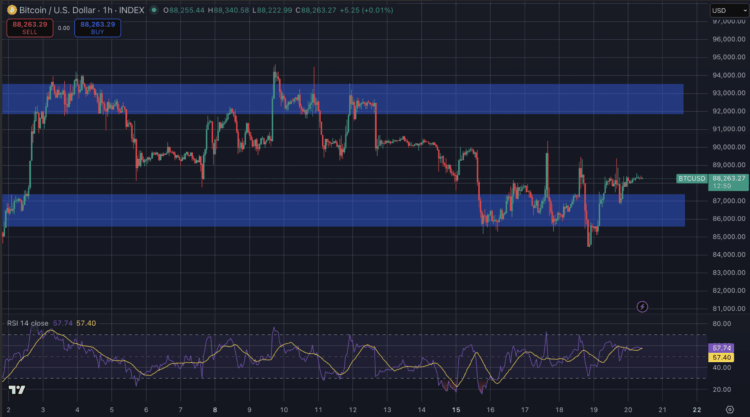Click date label 22 on time axis
The height and width of the screenshot is (417, 750).
pyautogui.click(x=697, y=410)
